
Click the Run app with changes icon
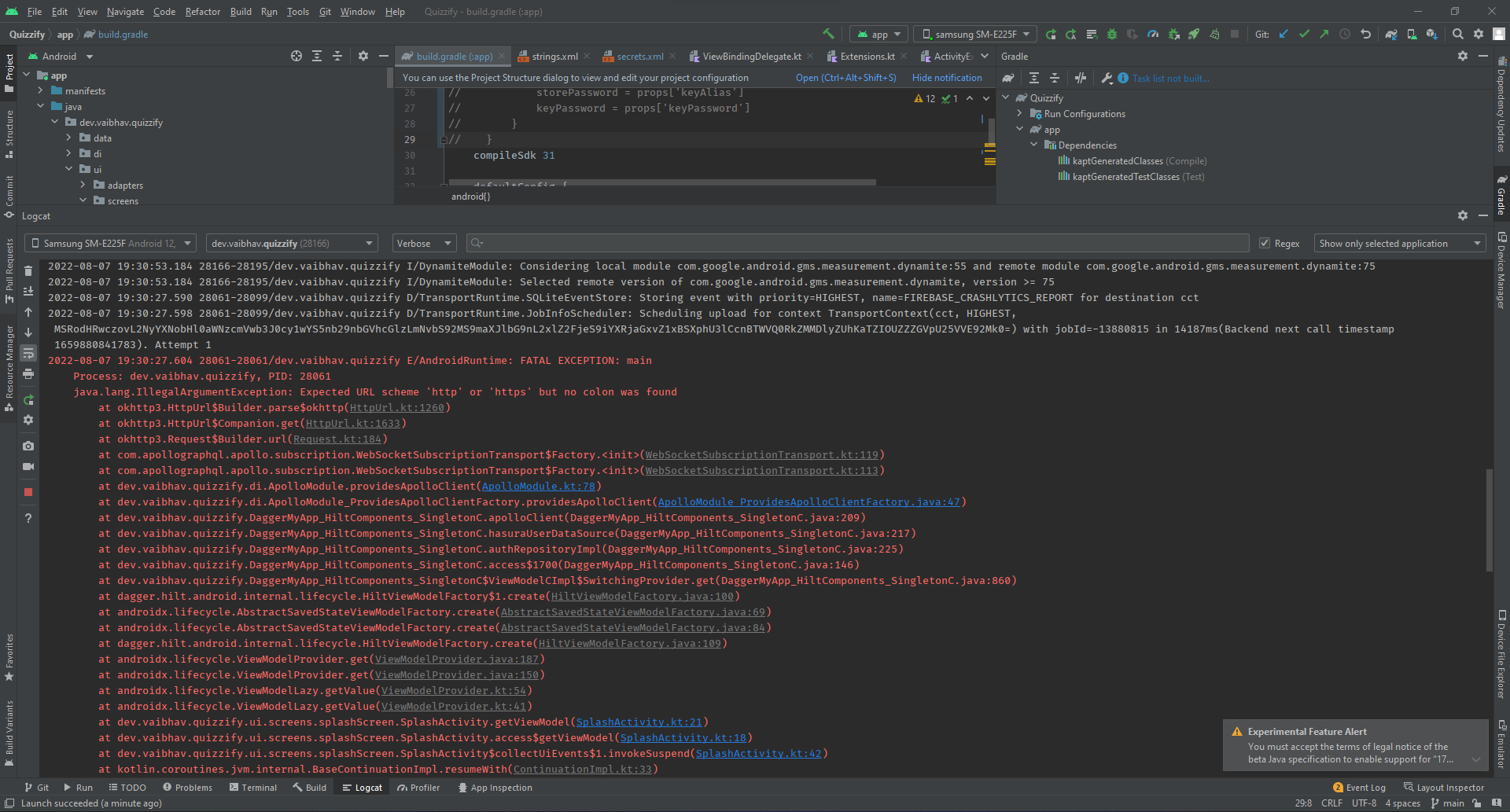click(x=1051, y=34)
